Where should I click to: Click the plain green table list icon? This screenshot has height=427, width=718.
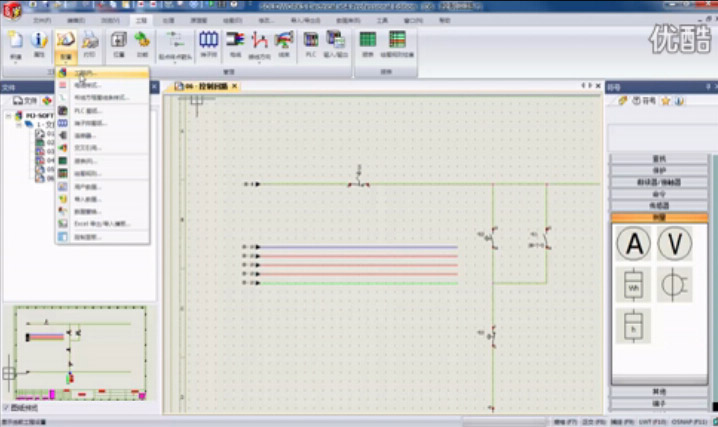368,39
